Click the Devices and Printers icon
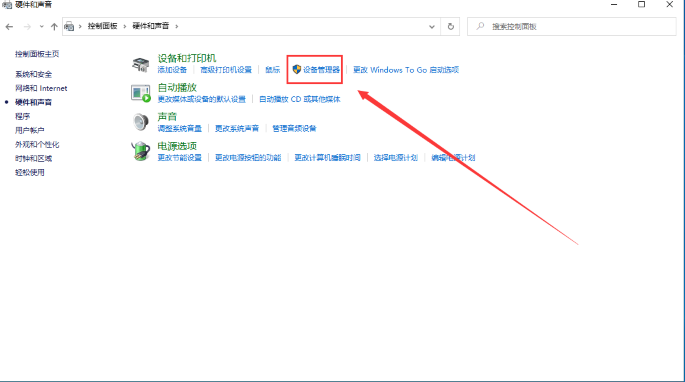685x382 pixels. point(141,65)
